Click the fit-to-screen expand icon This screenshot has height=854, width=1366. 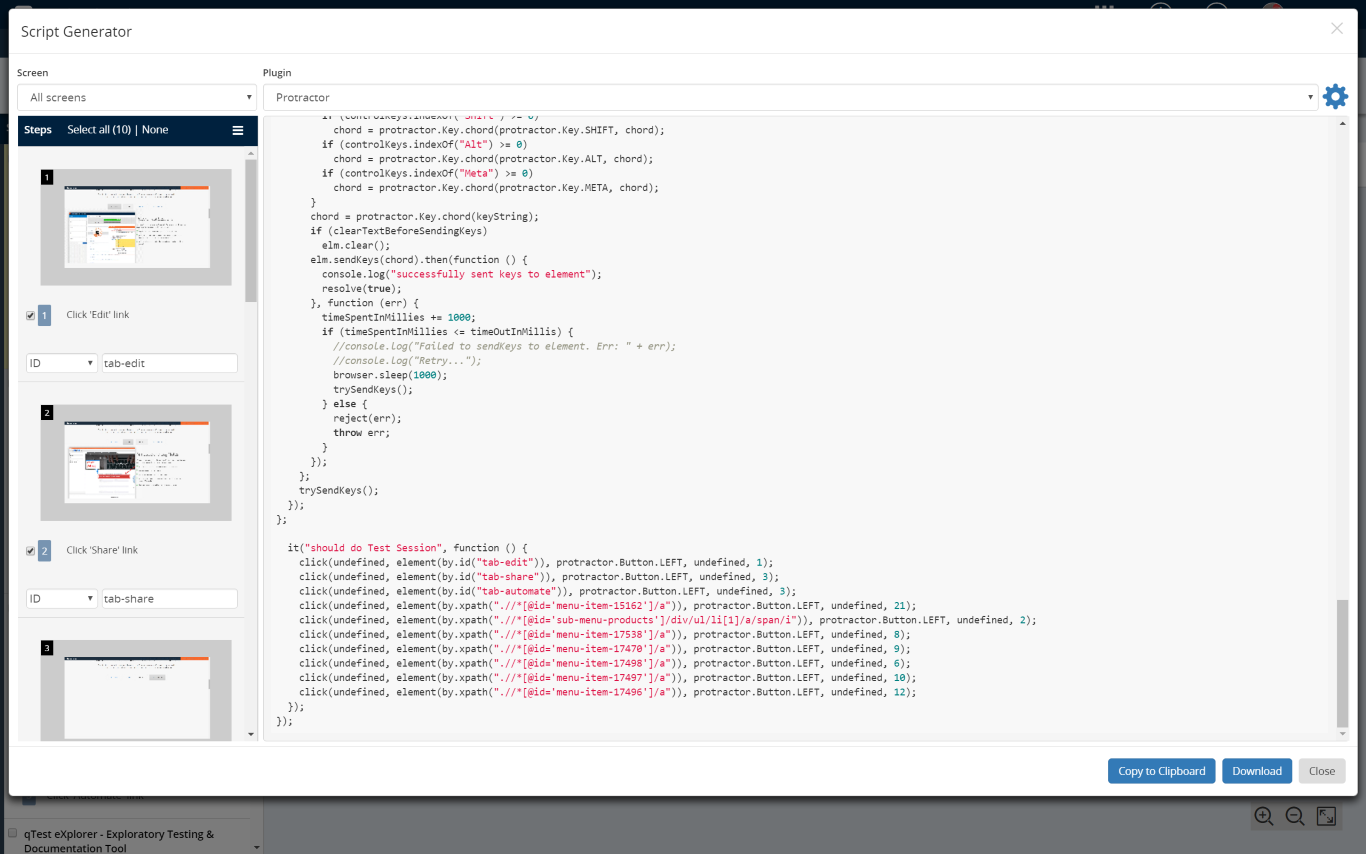pos(1326,816)
